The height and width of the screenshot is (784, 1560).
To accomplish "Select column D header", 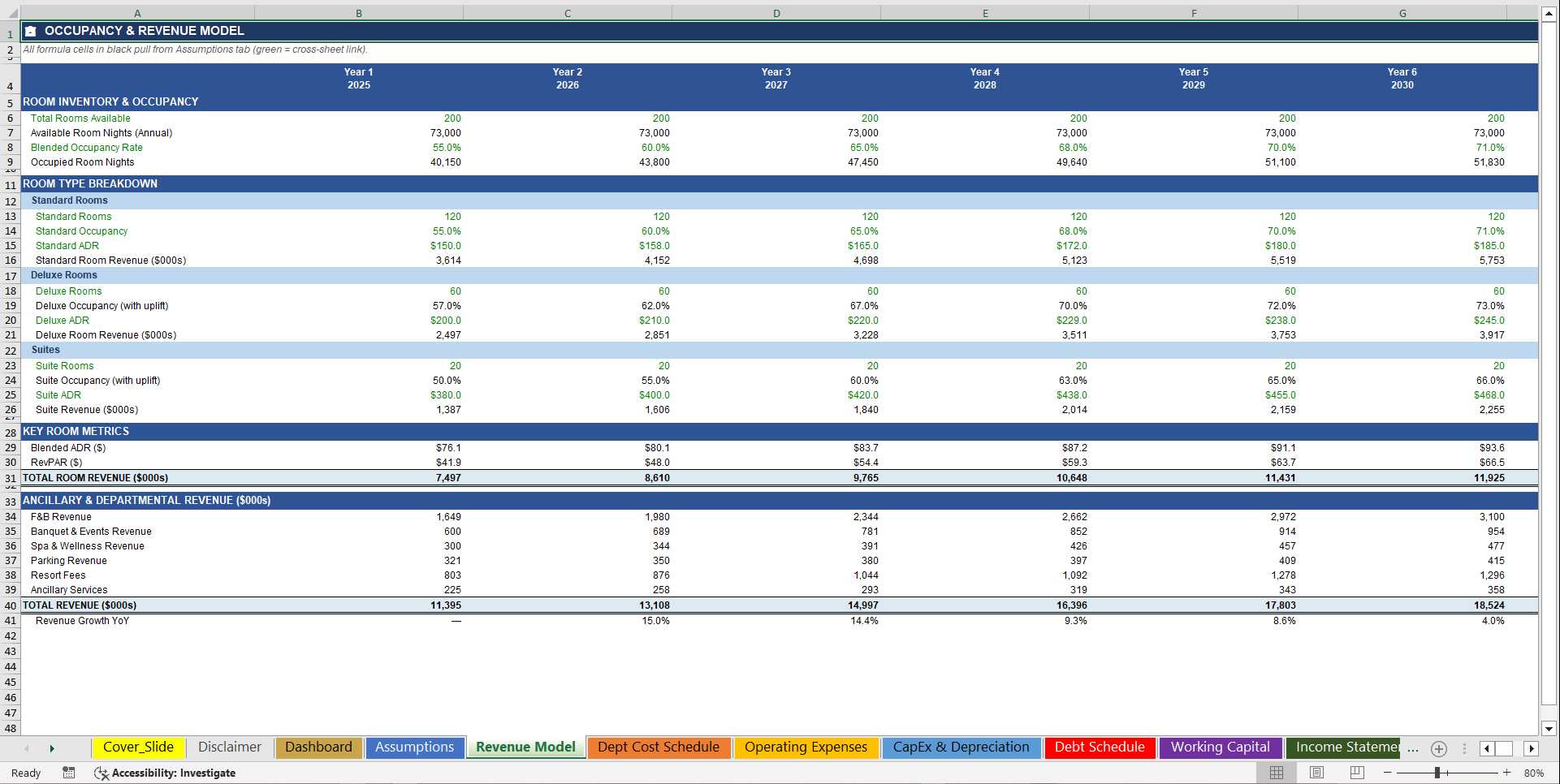I will [x=776, y=13].
